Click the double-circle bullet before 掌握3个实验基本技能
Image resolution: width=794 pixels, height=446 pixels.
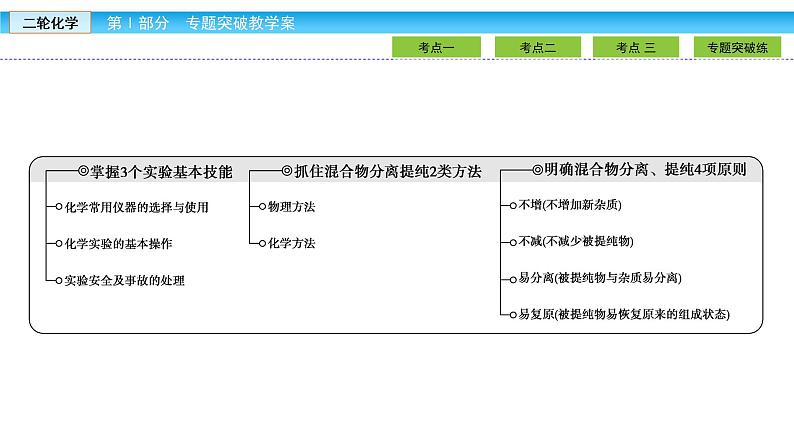(84, 171)
